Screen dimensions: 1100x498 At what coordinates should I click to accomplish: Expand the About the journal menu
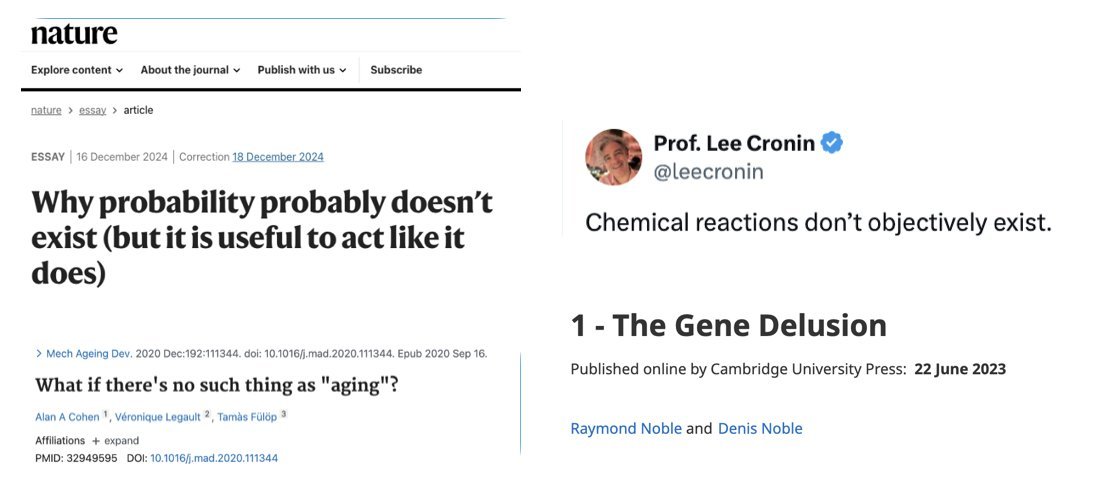tap(190, 69)
